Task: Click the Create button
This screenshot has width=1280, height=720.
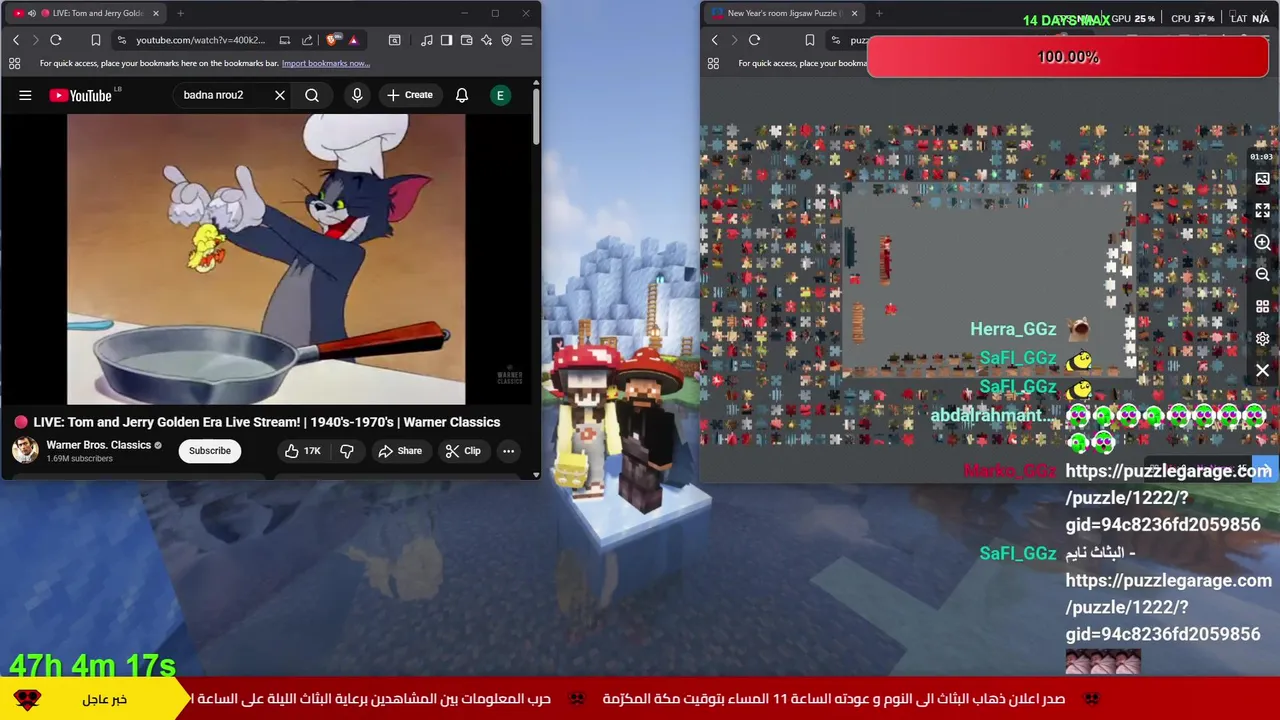Action: tap(409, 95)
